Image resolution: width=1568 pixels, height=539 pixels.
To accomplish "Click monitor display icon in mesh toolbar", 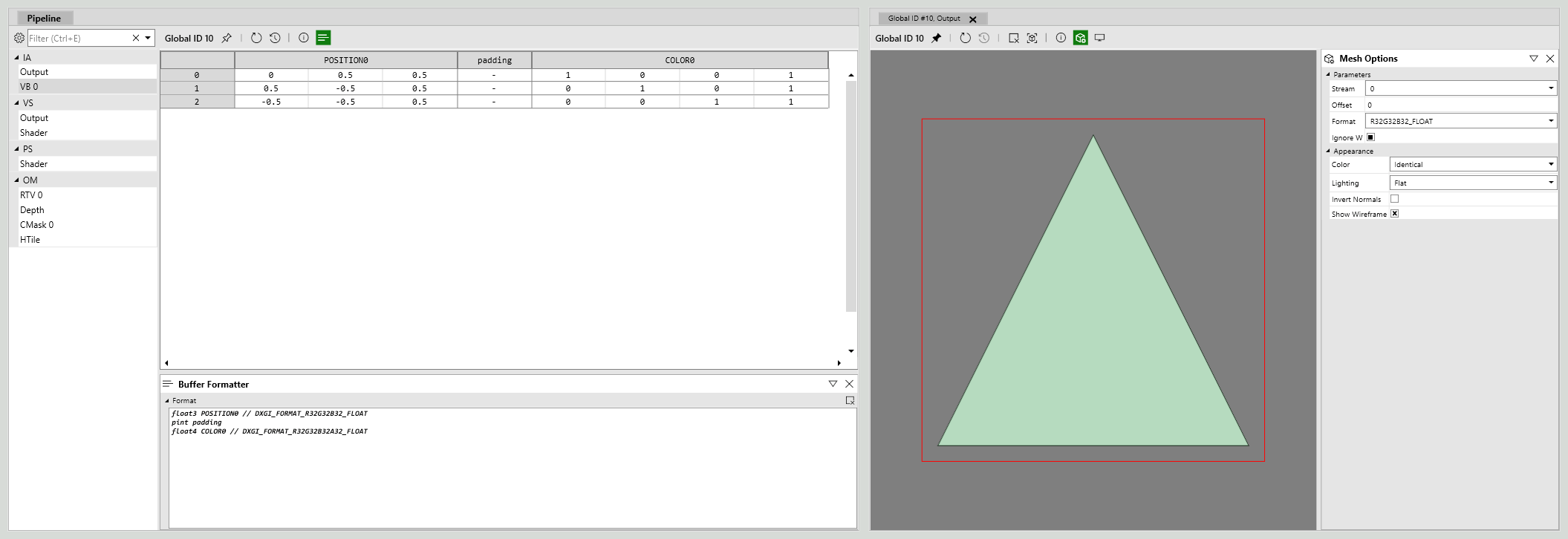I will (x=1100, y=38).
